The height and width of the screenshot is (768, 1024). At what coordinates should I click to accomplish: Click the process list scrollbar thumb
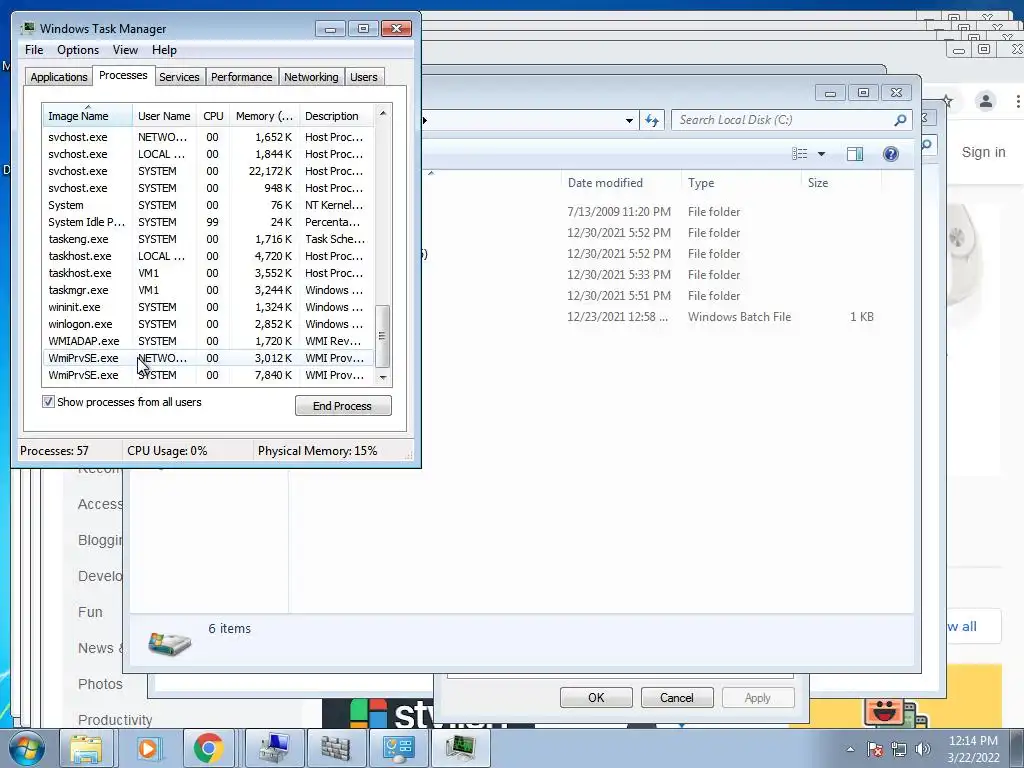click(x=383, y=336)
